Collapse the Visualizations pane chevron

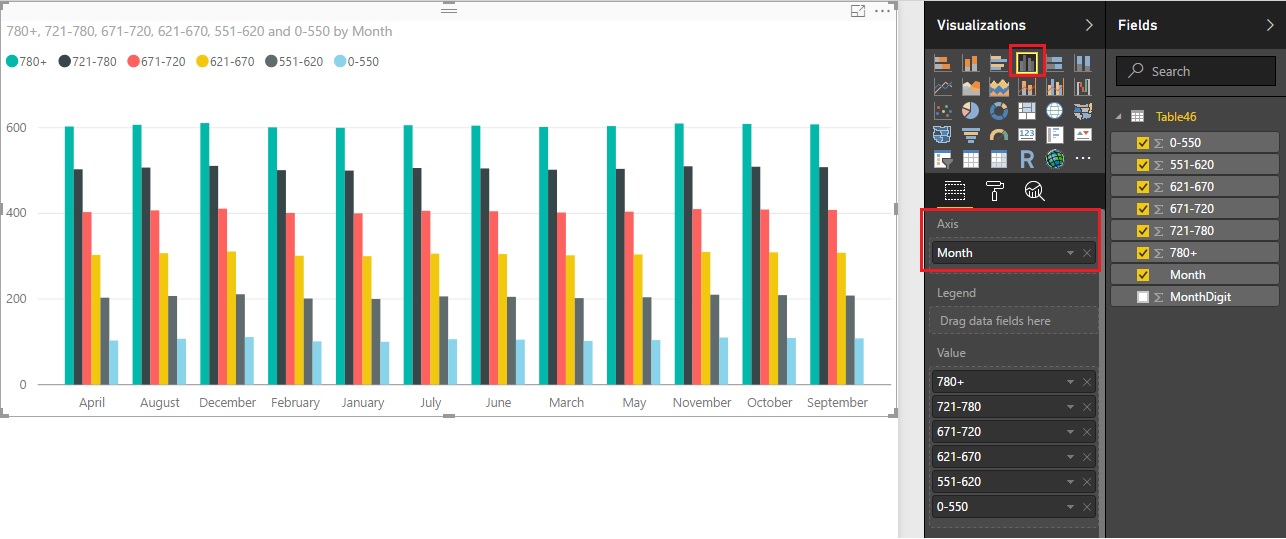pos(1089,25)
